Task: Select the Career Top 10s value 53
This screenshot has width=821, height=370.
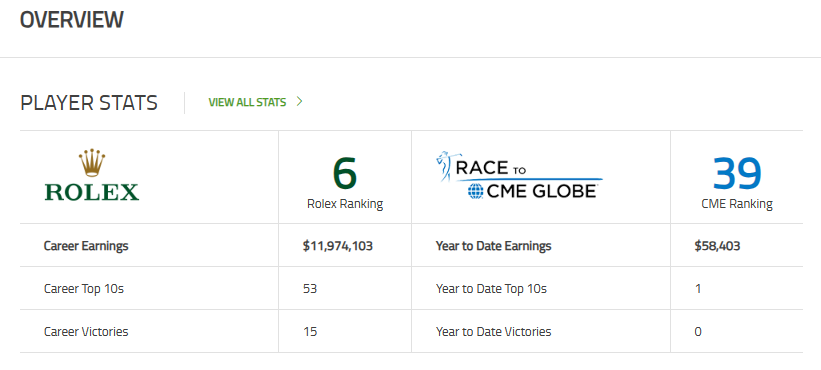Action: (x=310, y=288)
